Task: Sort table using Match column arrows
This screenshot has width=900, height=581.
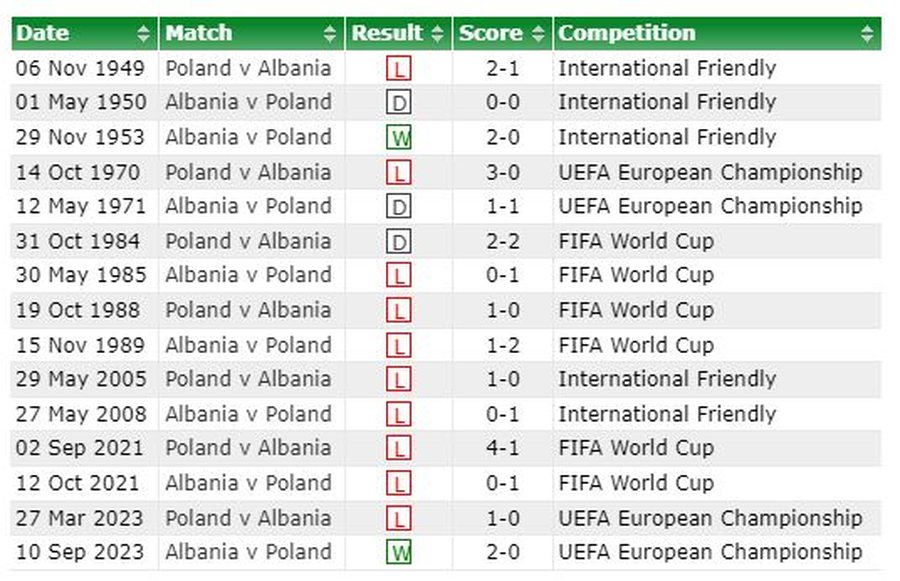Action: [x=331, y=34]
